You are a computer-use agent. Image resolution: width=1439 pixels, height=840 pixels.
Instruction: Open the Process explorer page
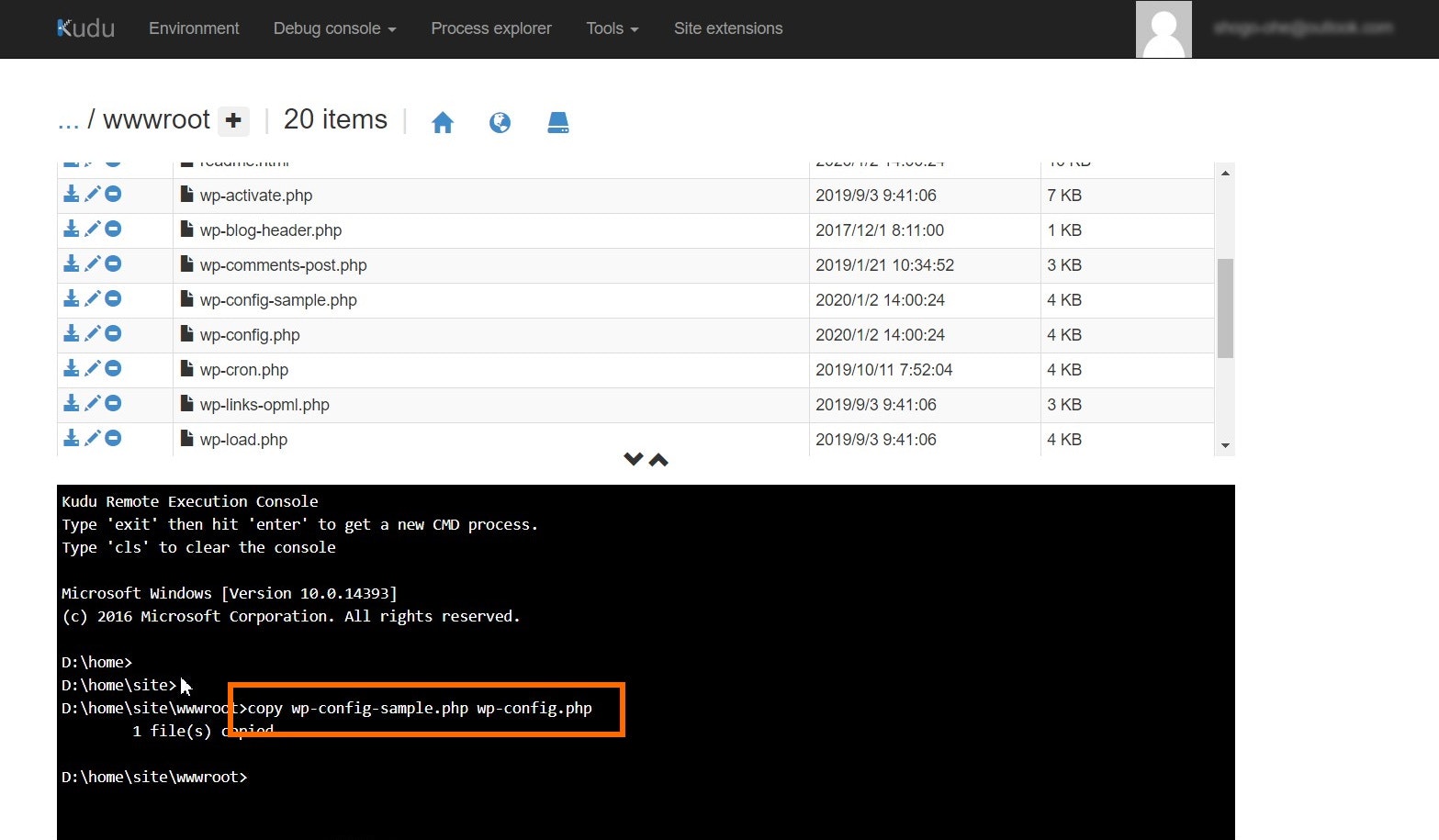pyautogui.click(x=490, y=28)
